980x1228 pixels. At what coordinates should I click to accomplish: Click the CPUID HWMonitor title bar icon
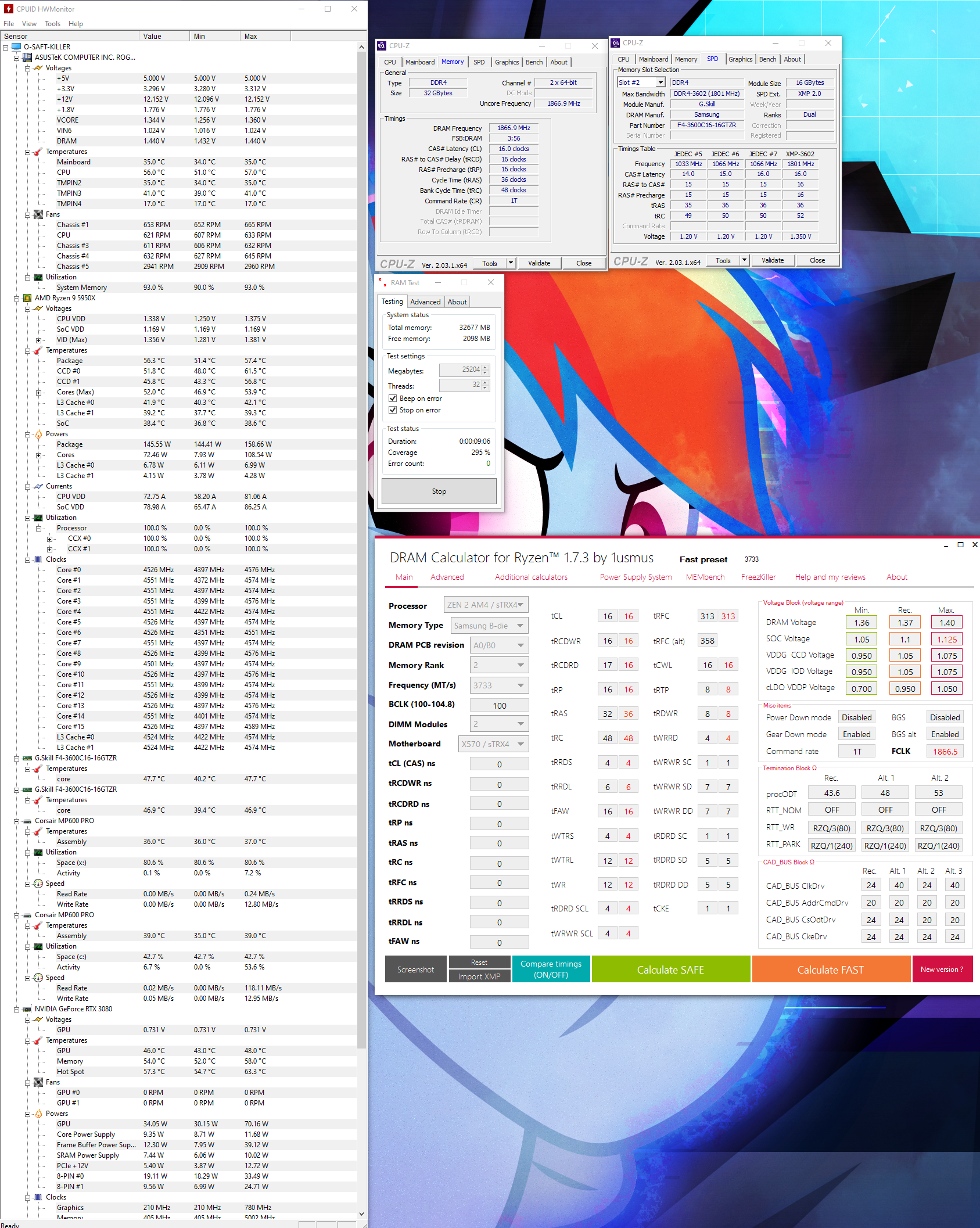point(9,9)
